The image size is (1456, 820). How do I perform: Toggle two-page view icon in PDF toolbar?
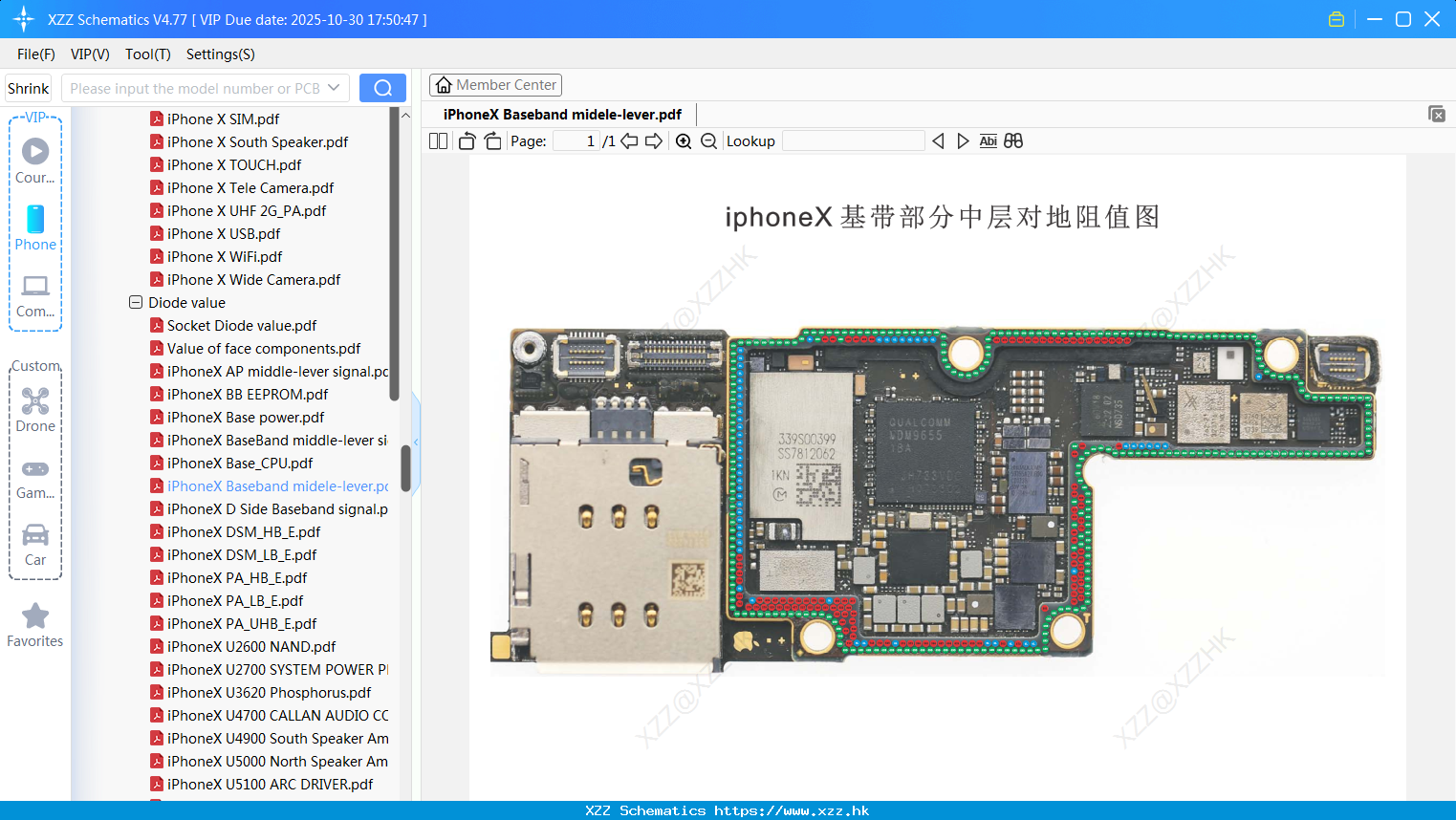tap(439, 140)
